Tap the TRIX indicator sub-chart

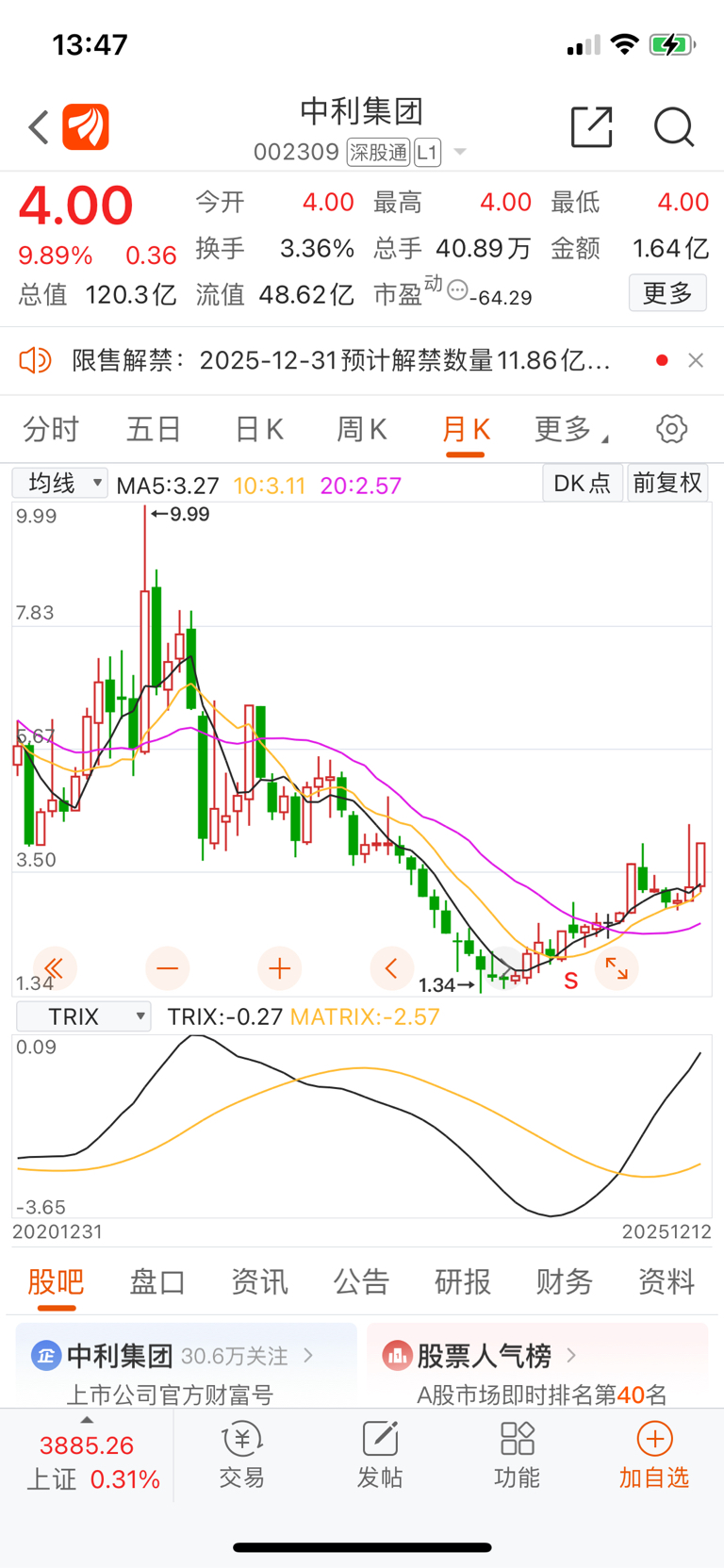[x=362, y=1127]
